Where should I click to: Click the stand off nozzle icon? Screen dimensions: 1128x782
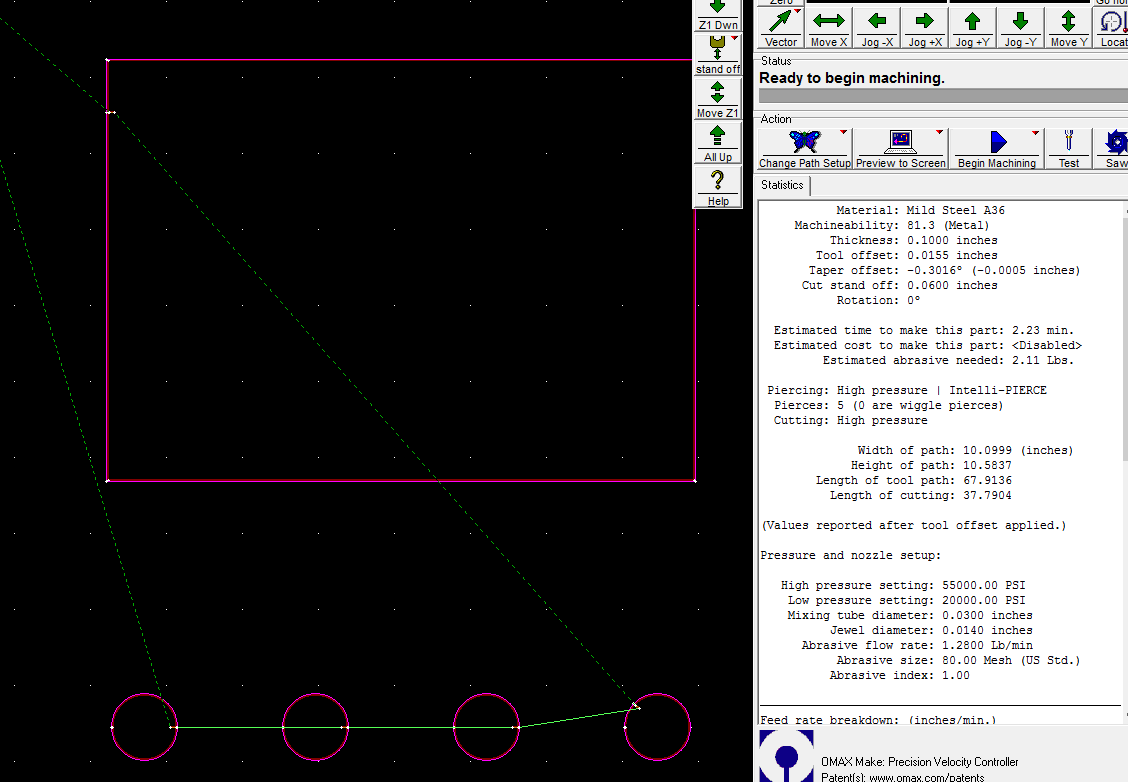point(717,48)
